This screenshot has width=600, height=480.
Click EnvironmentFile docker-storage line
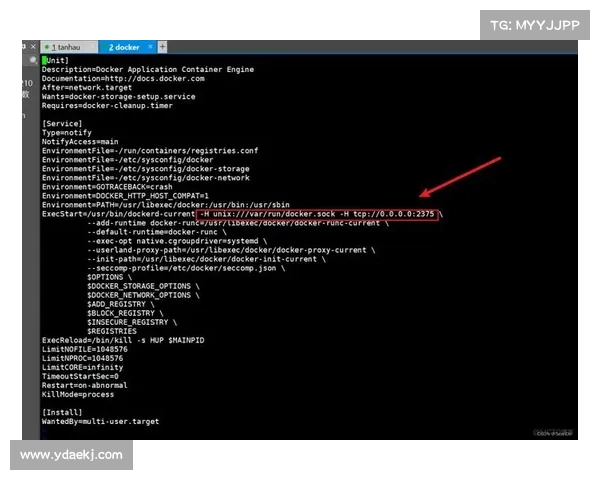click(145, 169)
